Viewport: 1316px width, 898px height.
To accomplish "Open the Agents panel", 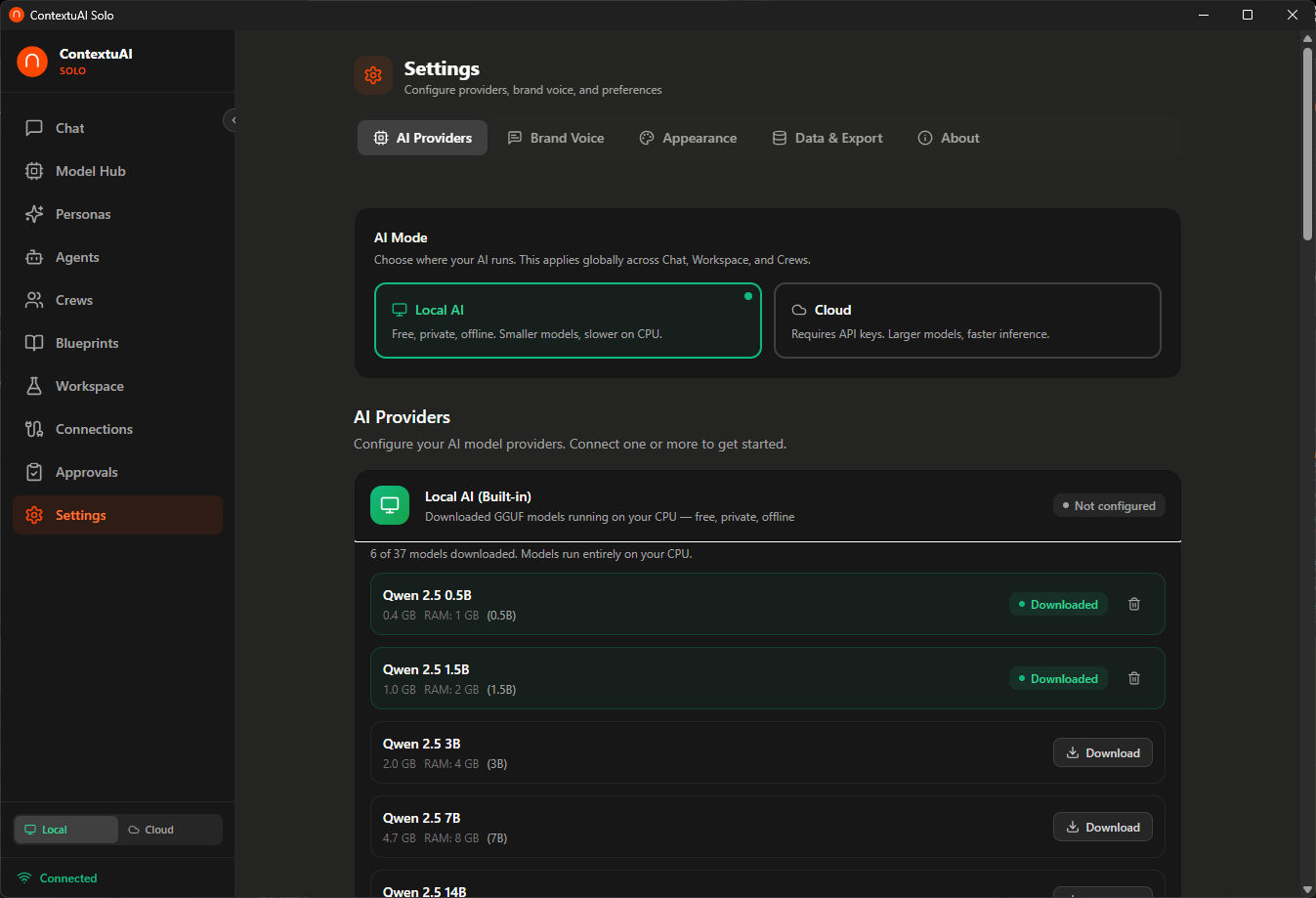I will click(x=79, y=257).
